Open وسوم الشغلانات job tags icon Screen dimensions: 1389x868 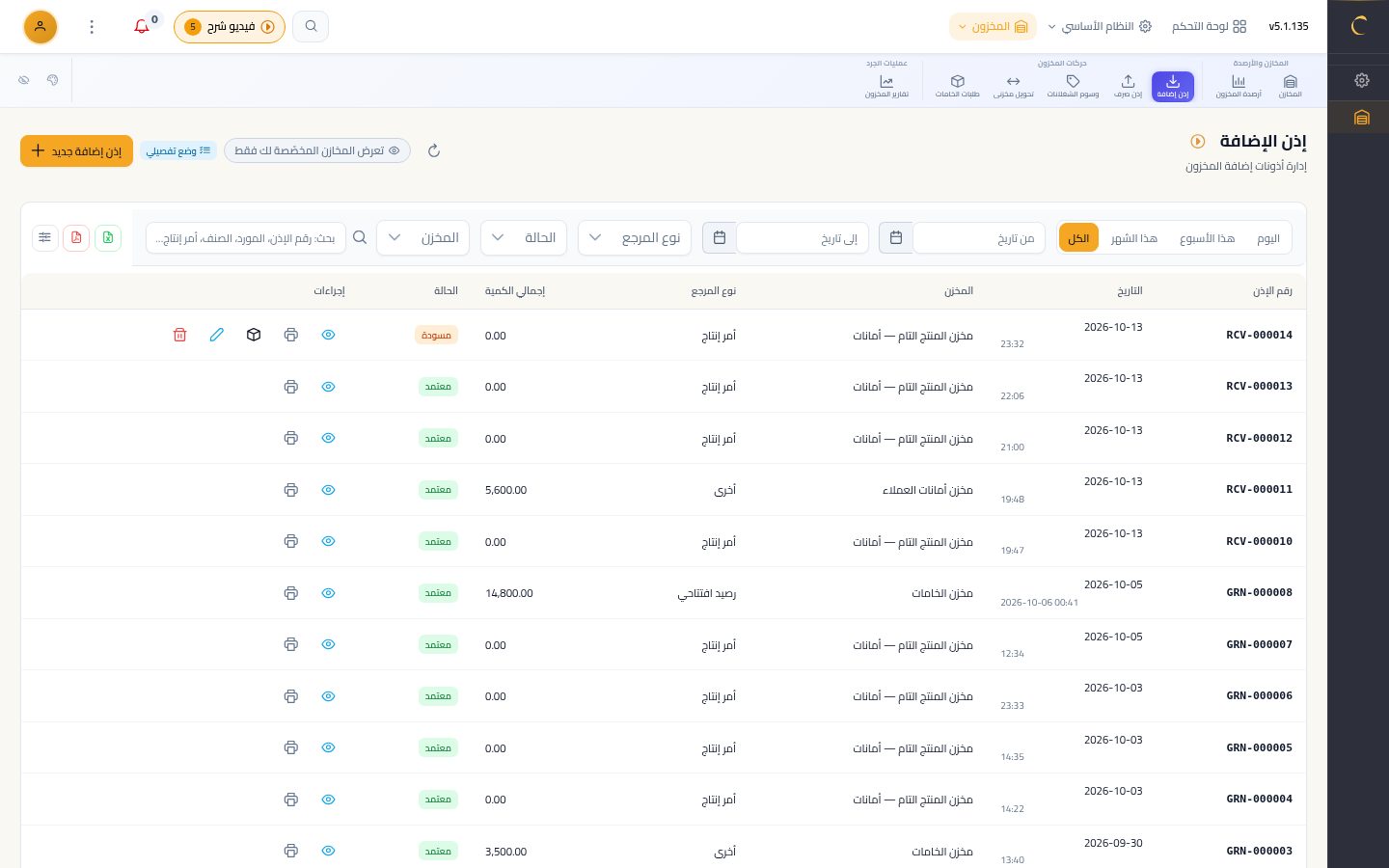(1073, 86)
